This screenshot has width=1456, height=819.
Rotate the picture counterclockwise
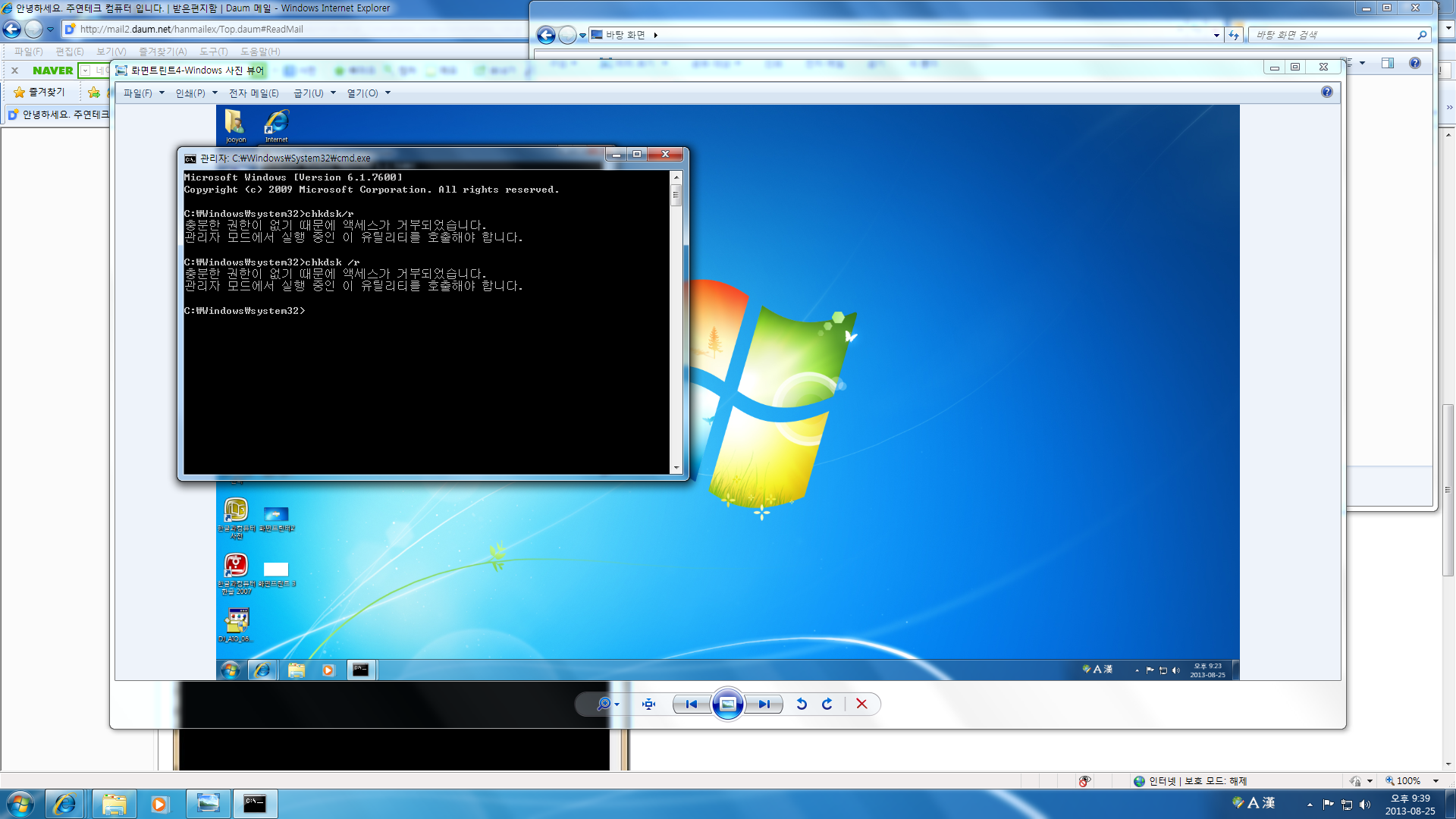802,704
